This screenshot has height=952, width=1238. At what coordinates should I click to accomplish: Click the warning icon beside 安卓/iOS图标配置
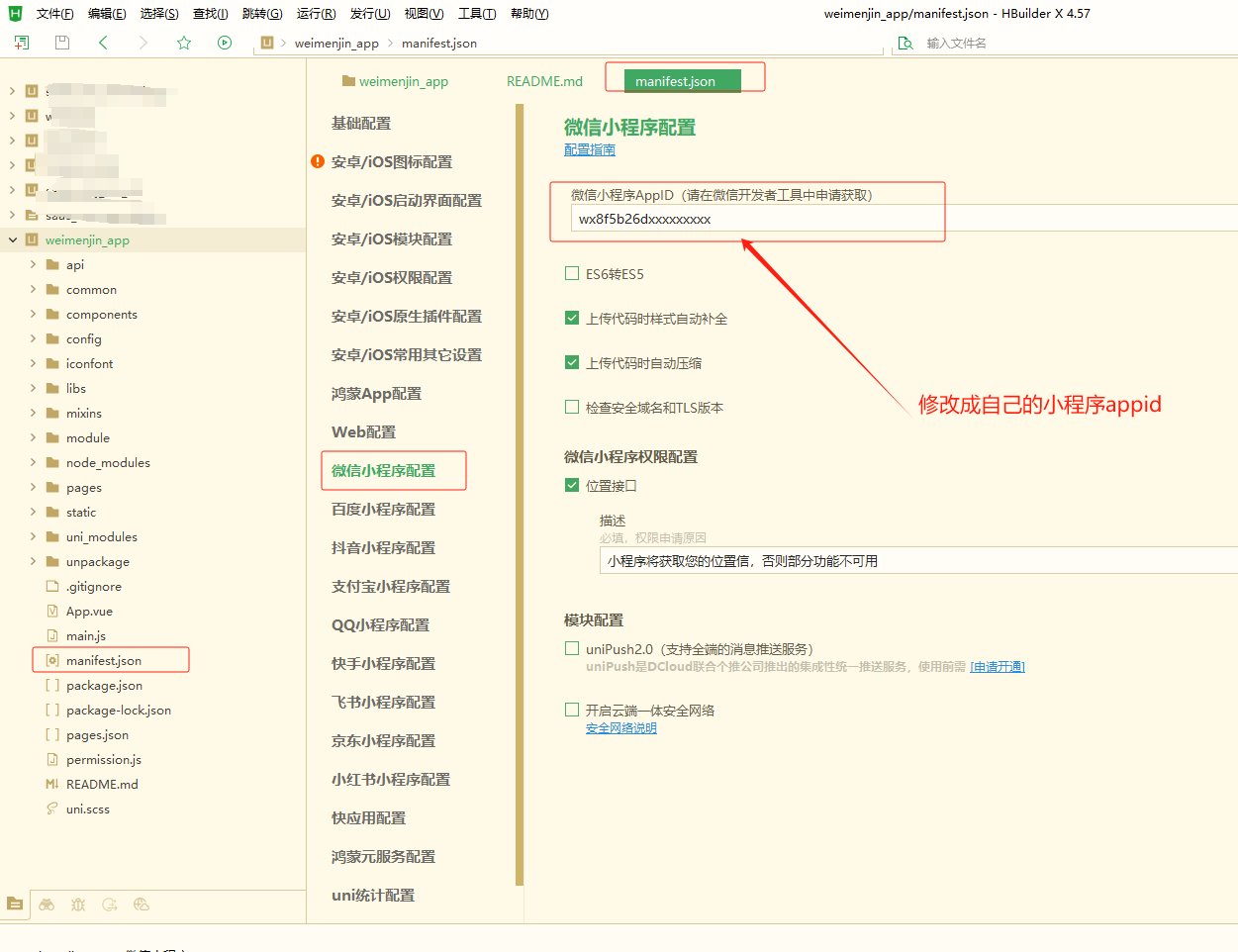click(318, 161)
